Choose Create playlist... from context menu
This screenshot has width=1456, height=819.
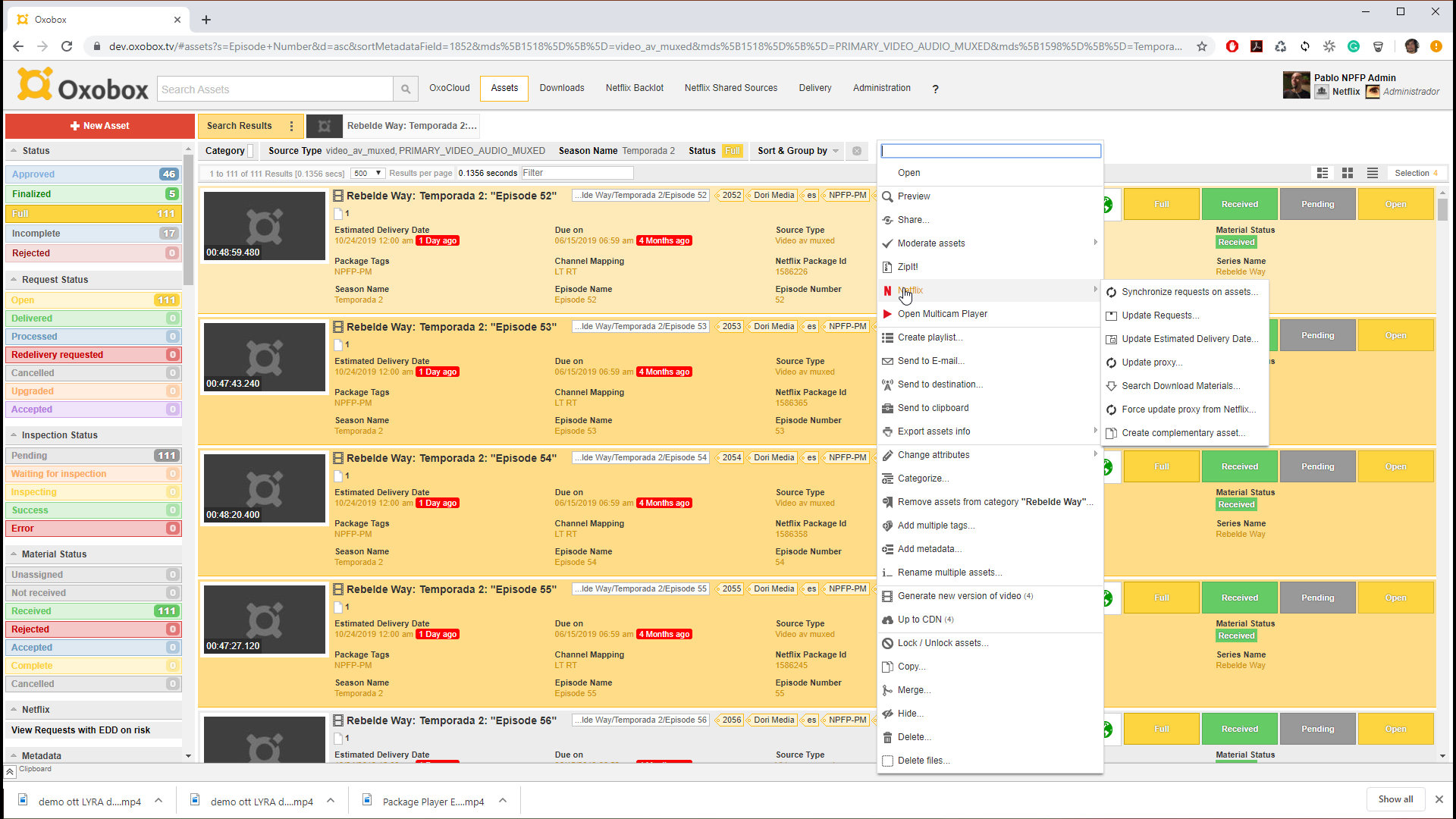tap(989, 337)
